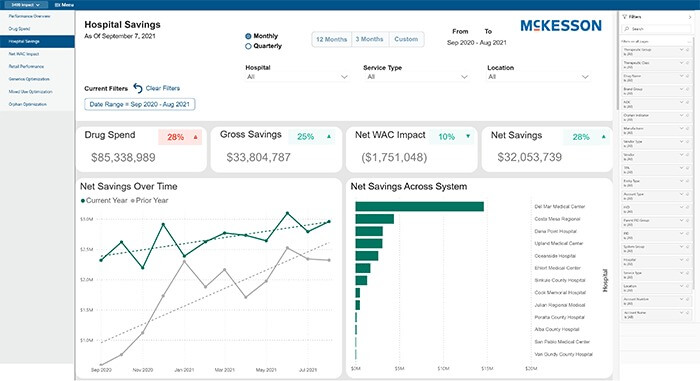Expand the Vendor filter card chevron
700x381 pixels.
coord(682,155)
